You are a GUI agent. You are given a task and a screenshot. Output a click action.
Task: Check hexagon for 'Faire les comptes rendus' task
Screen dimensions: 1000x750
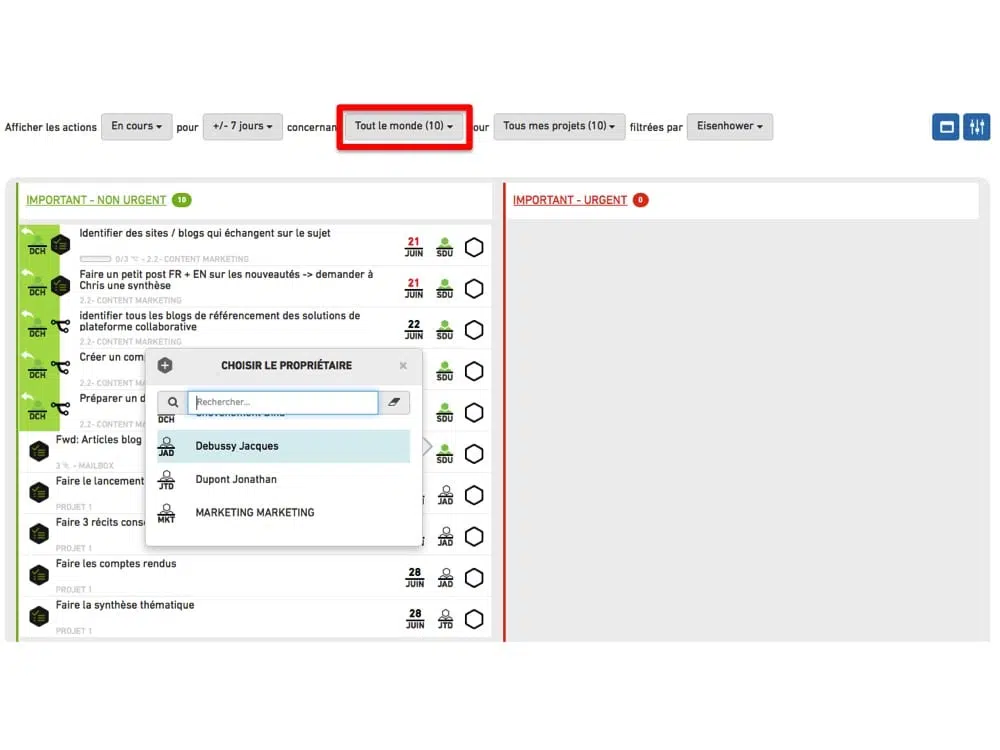tap(474, 578)
